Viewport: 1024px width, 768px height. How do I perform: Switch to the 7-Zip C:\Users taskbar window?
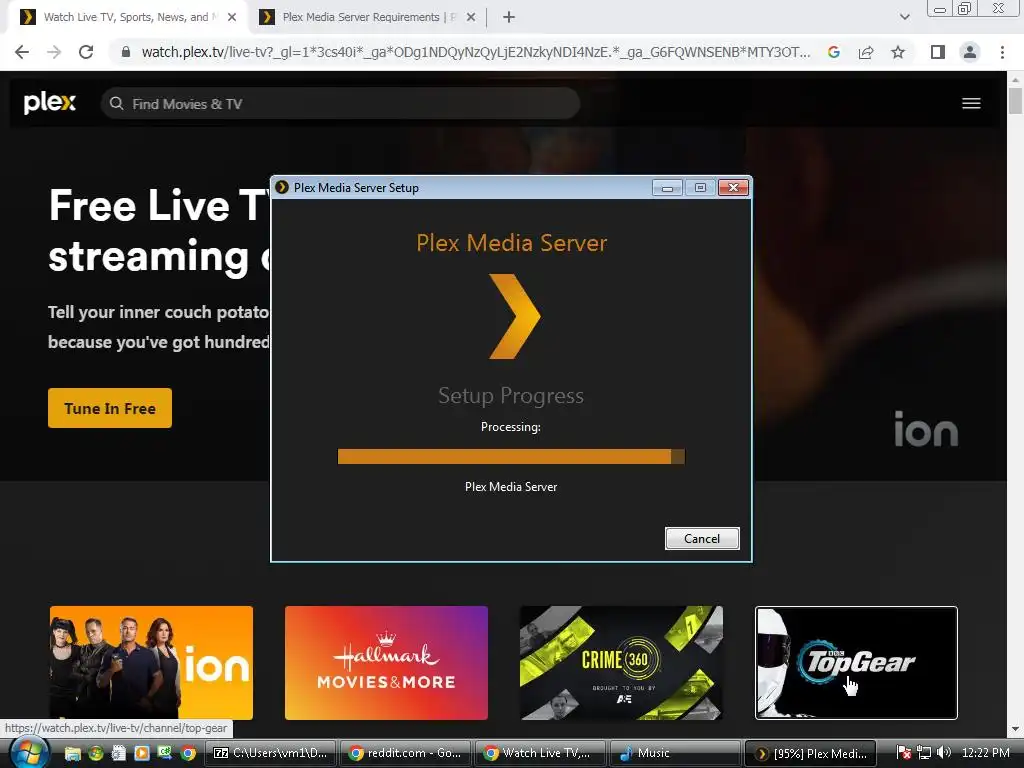point(270,753)
